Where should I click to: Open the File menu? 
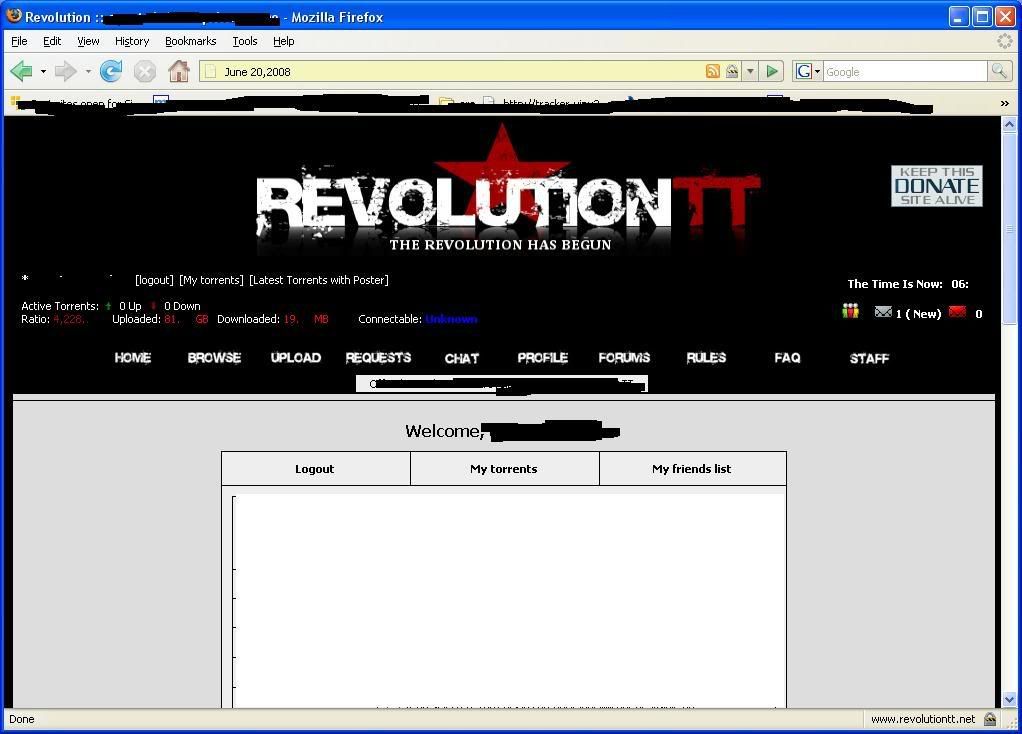point(19,41)
